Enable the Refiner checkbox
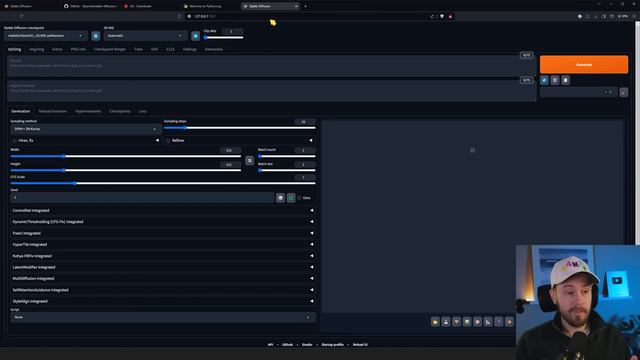The width and height of the screenshot is (640, 360). coord(168,140)
